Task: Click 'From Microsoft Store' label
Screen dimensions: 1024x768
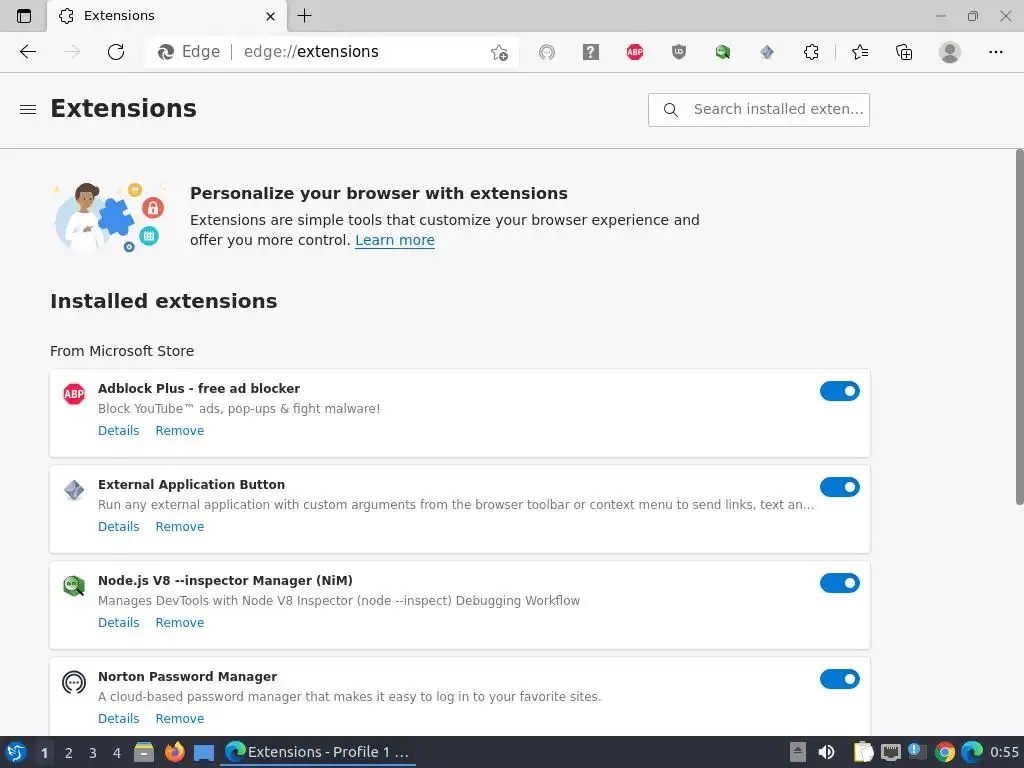Action: tap(122, 351)
